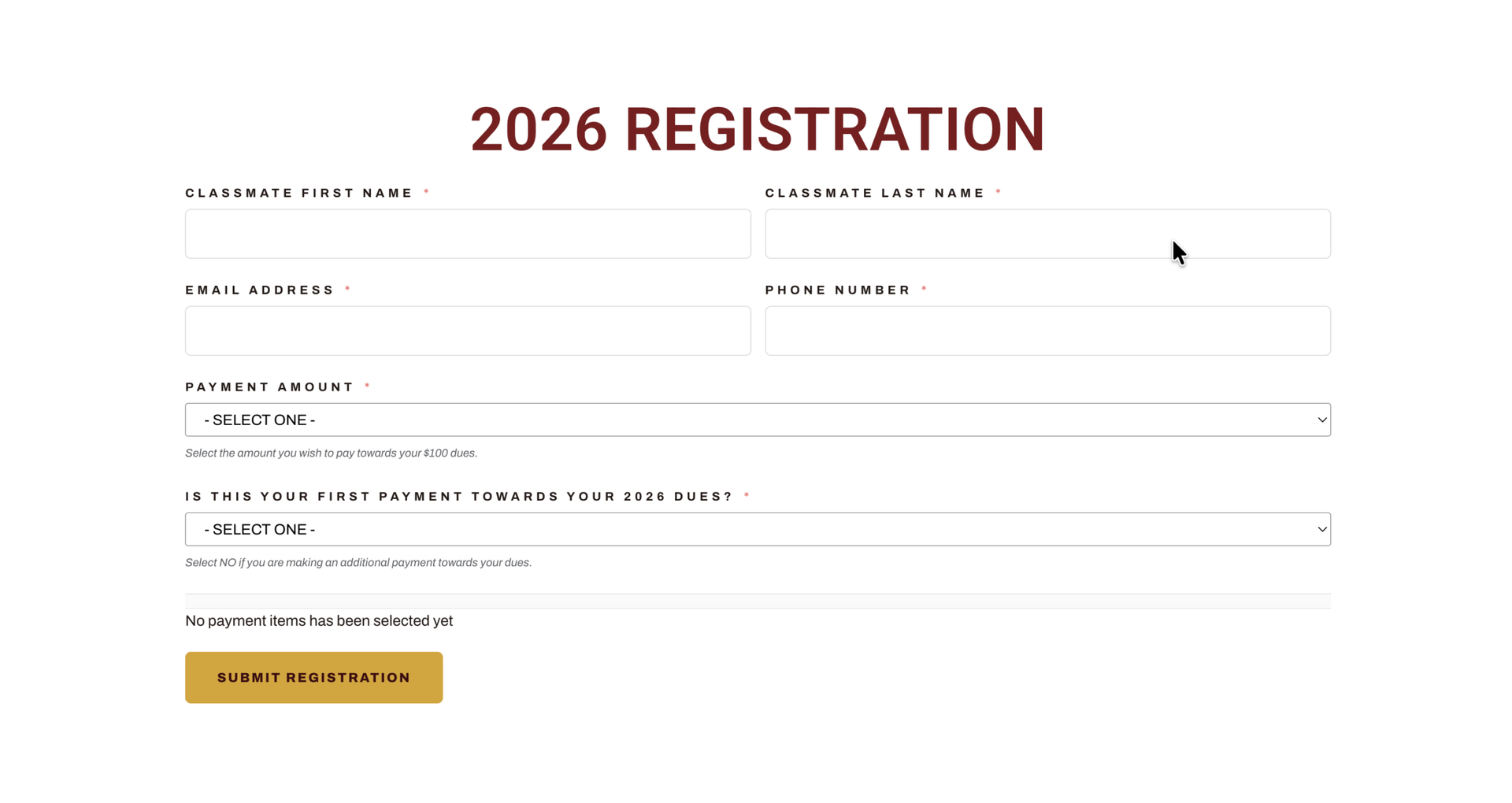Click the $100 dues helper text
The image size is (1512, 803).
[x=331, y=453]
